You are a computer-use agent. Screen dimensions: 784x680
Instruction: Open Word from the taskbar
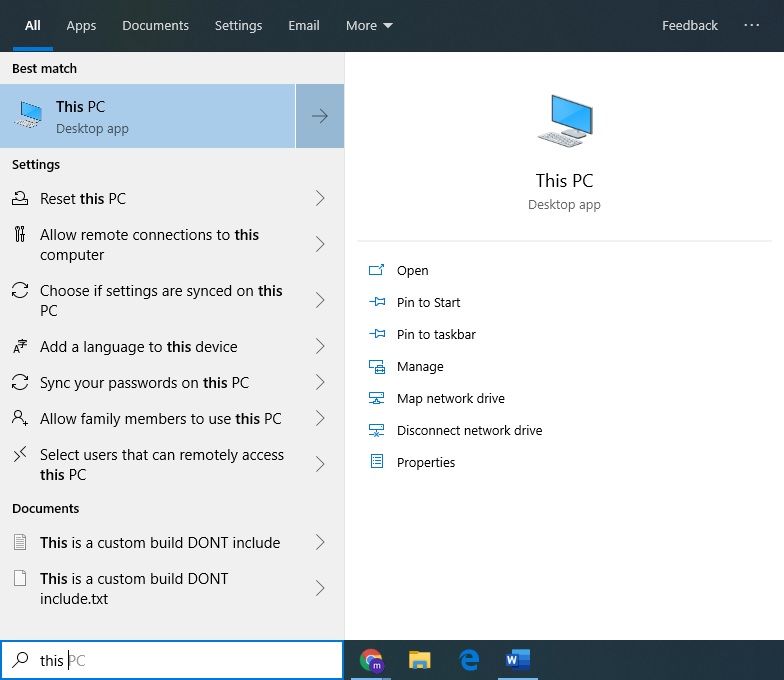pos(518,660)
